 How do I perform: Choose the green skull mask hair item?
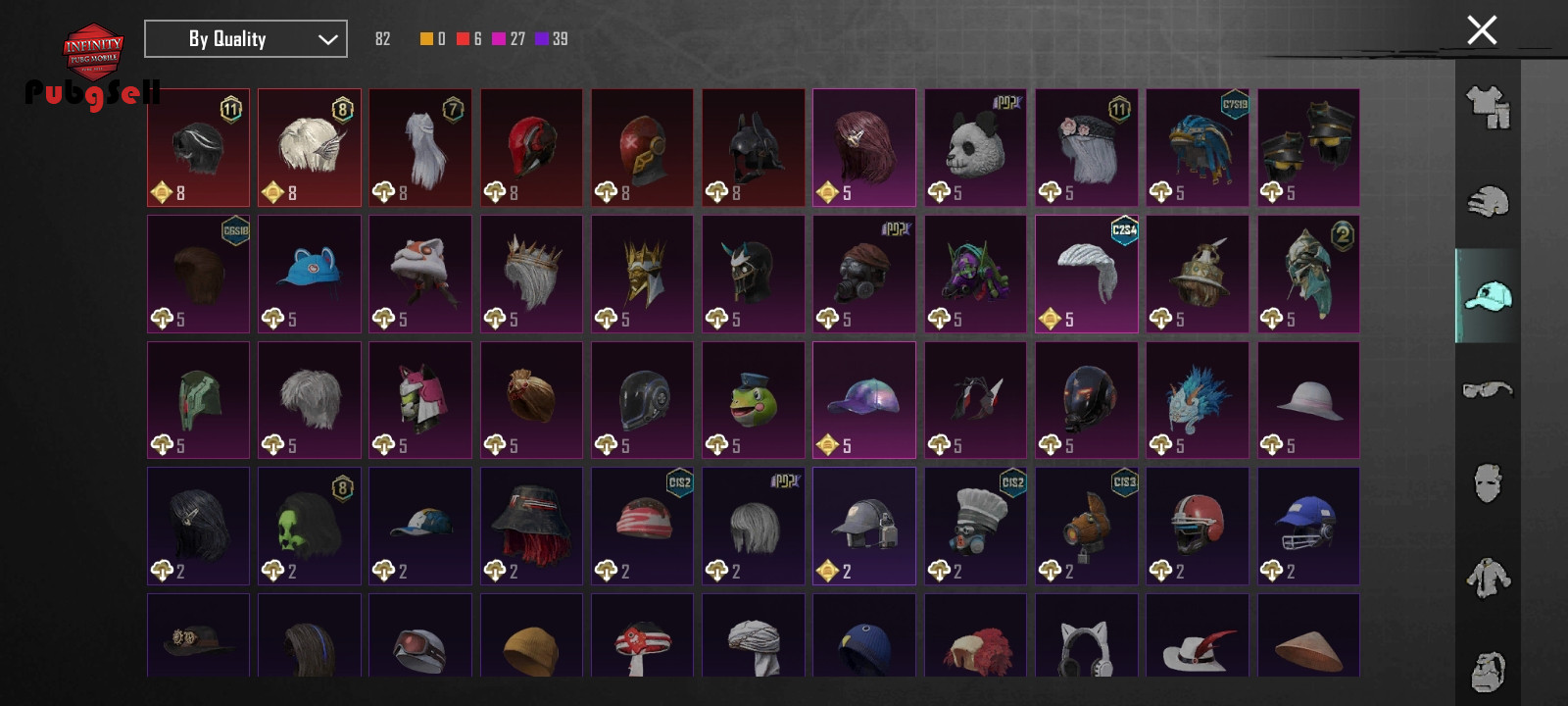[309, 527]
